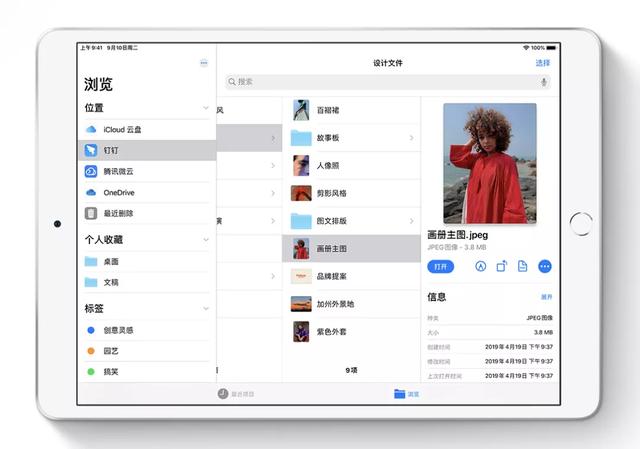Screen dimensions: 640x449
Task: Select the 紫色外套 image file
Action: click(x=351, y=331)
